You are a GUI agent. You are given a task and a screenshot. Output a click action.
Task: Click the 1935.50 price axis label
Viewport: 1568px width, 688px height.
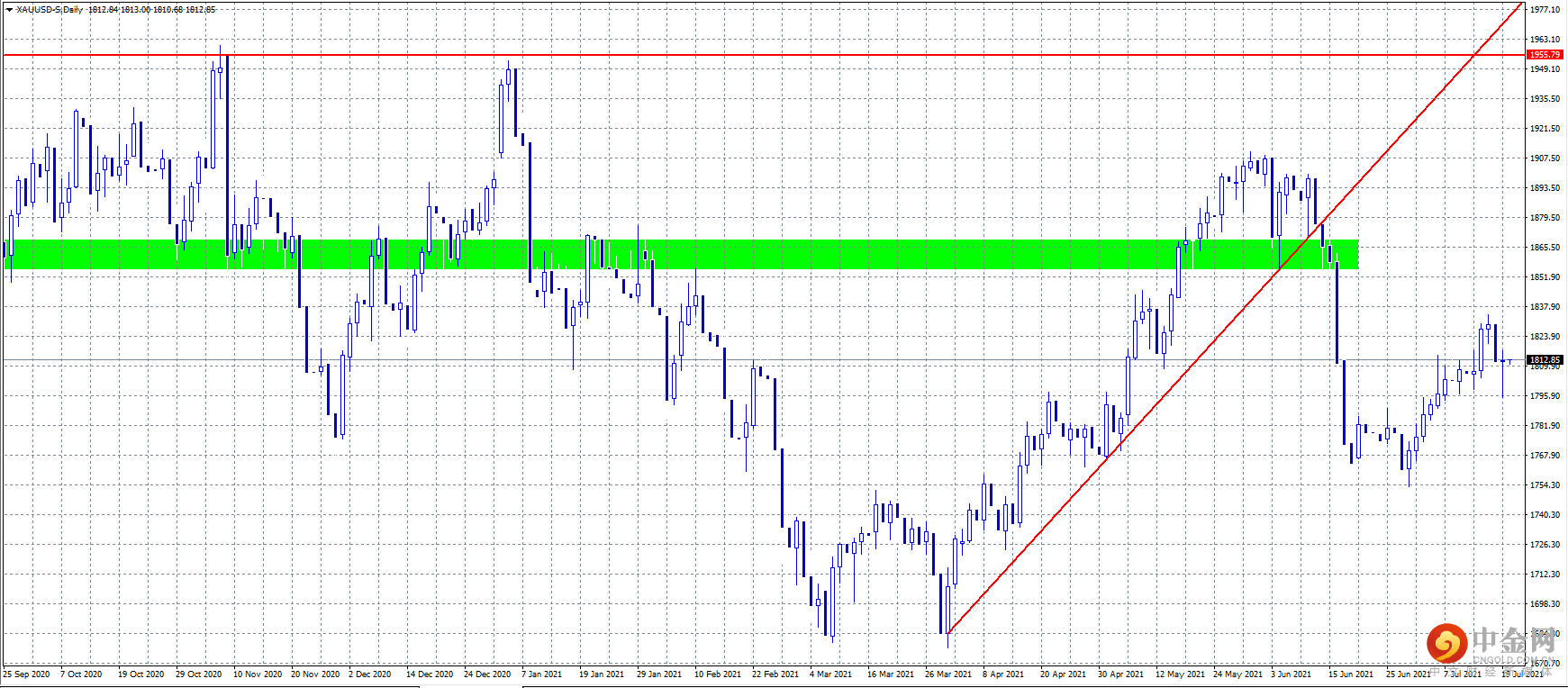(1545, 99)
